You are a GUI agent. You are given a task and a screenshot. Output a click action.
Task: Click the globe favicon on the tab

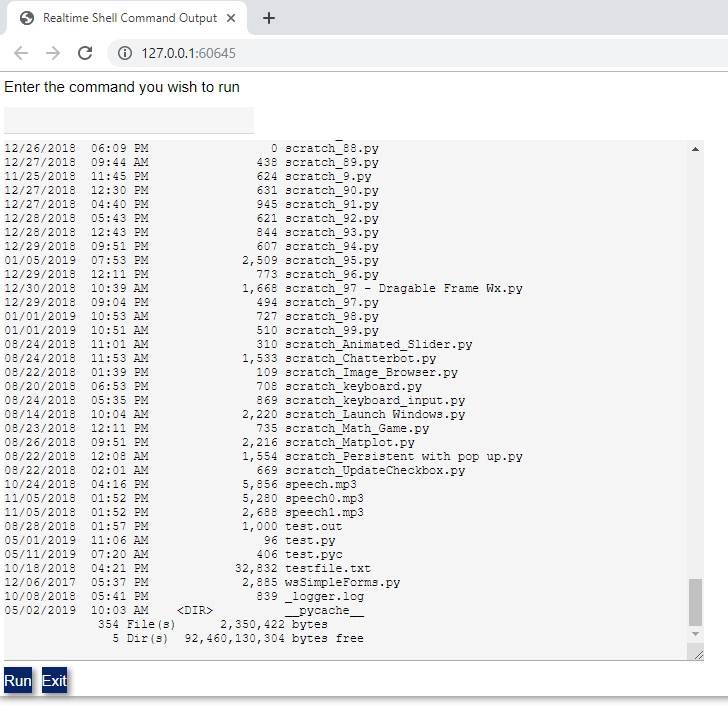27,18
